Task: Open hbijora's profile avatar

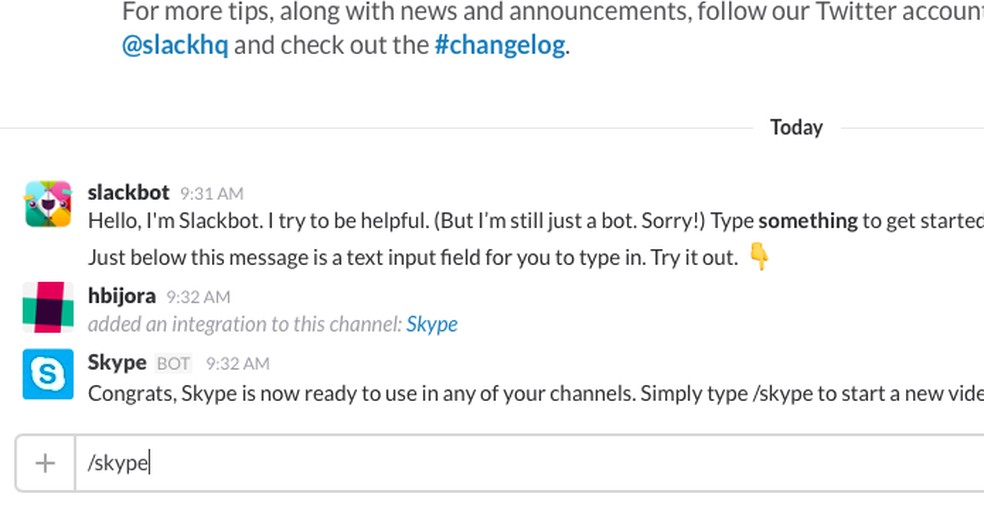Action: [48, 307]
